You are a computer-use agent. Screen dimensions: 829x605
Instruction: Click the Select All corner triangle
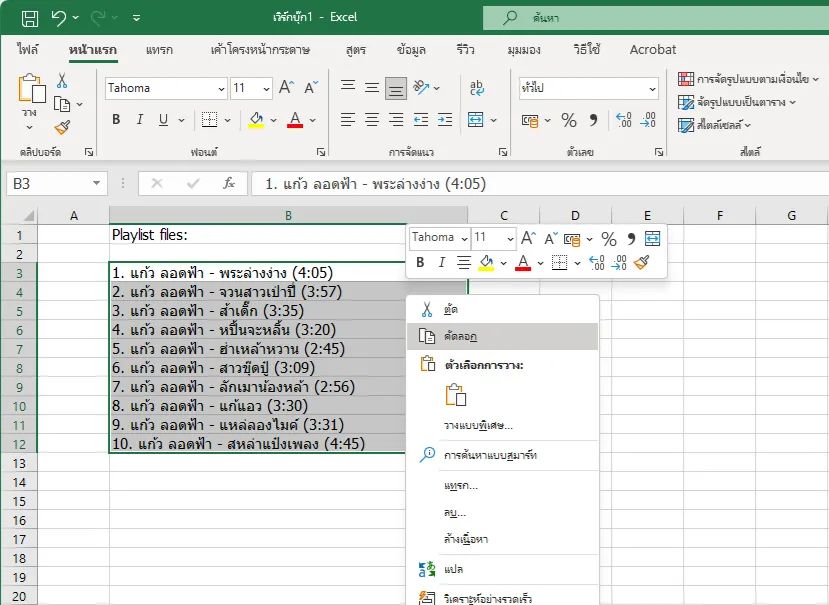pyautogui.click(x=27, y=215)
